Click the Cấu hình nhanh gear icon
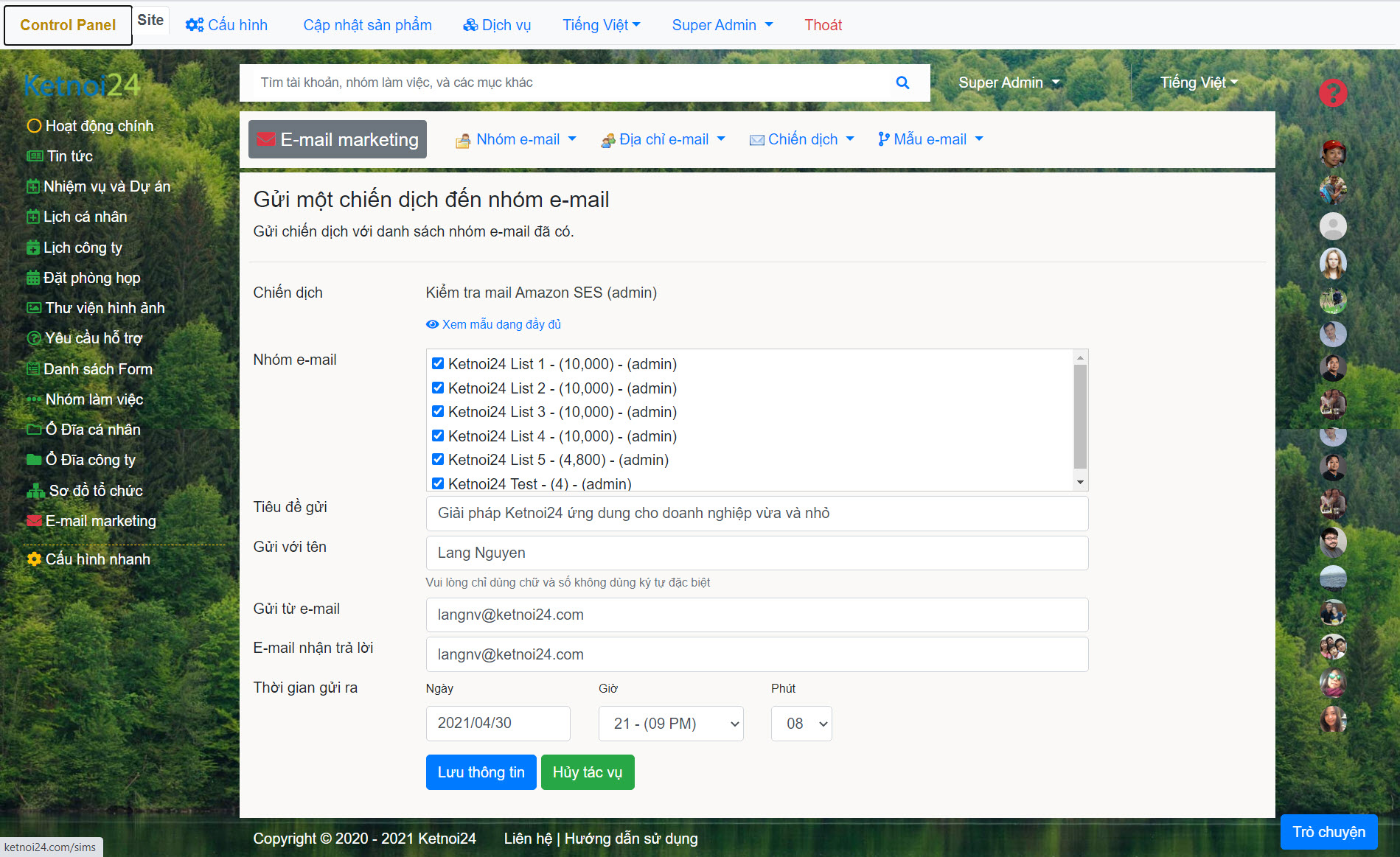The image size is (1400, 857). [x=34, y=559]
